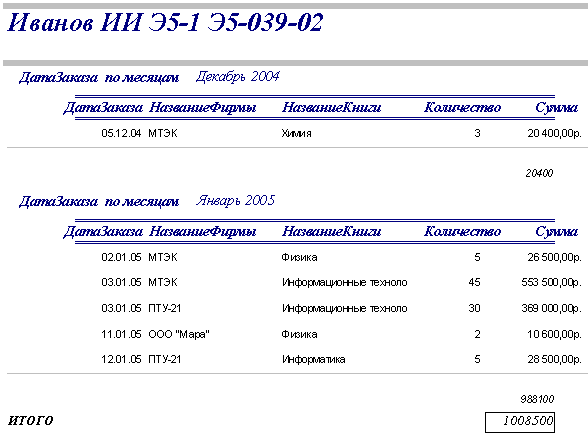
Task: Click the December subtotal 20400
Action: click(x=539, y=173)
